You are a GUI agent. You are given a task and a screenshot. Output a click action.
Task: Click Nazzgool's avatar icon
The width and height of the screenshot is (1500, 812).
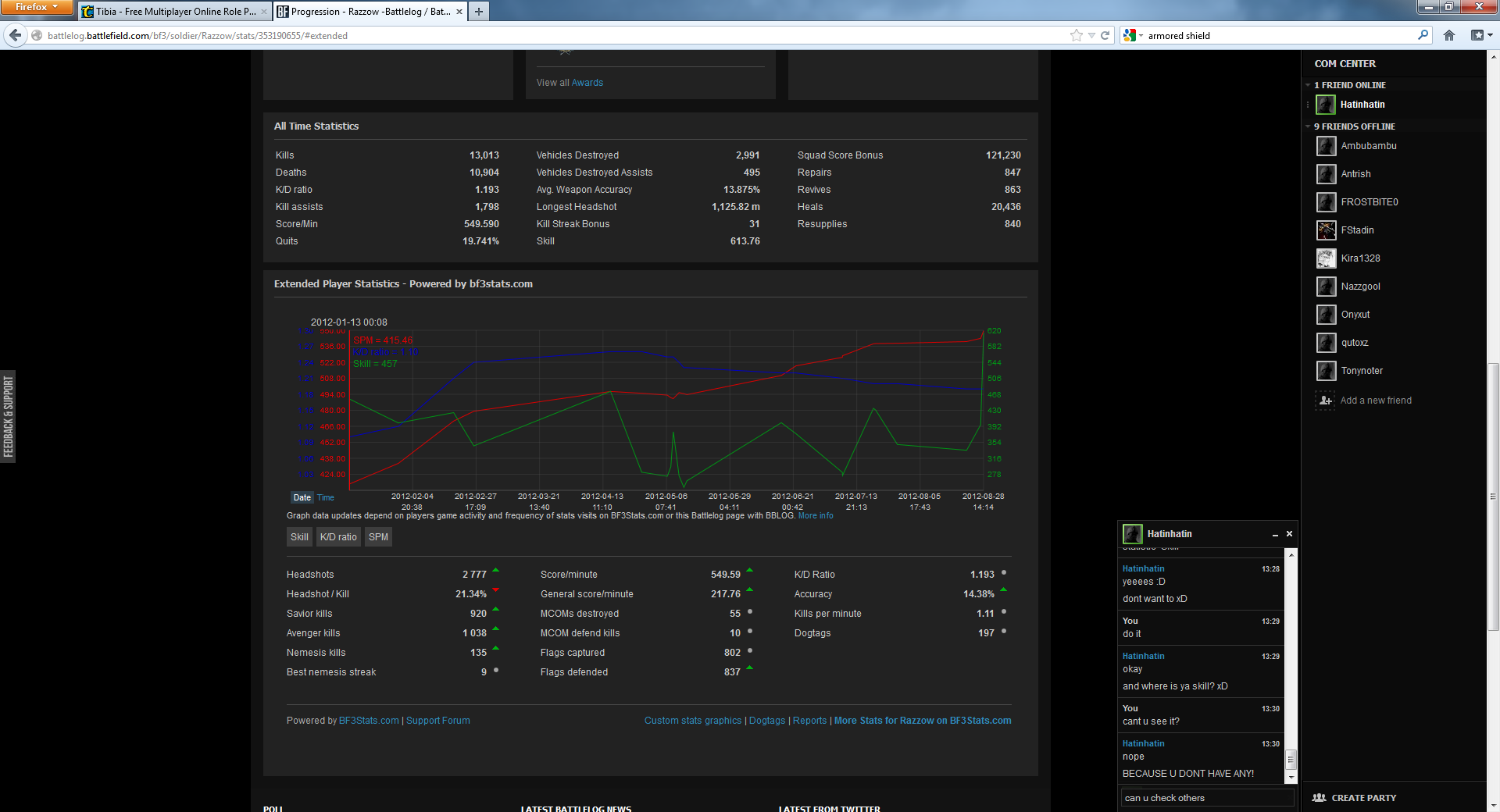coord(1326,287)
